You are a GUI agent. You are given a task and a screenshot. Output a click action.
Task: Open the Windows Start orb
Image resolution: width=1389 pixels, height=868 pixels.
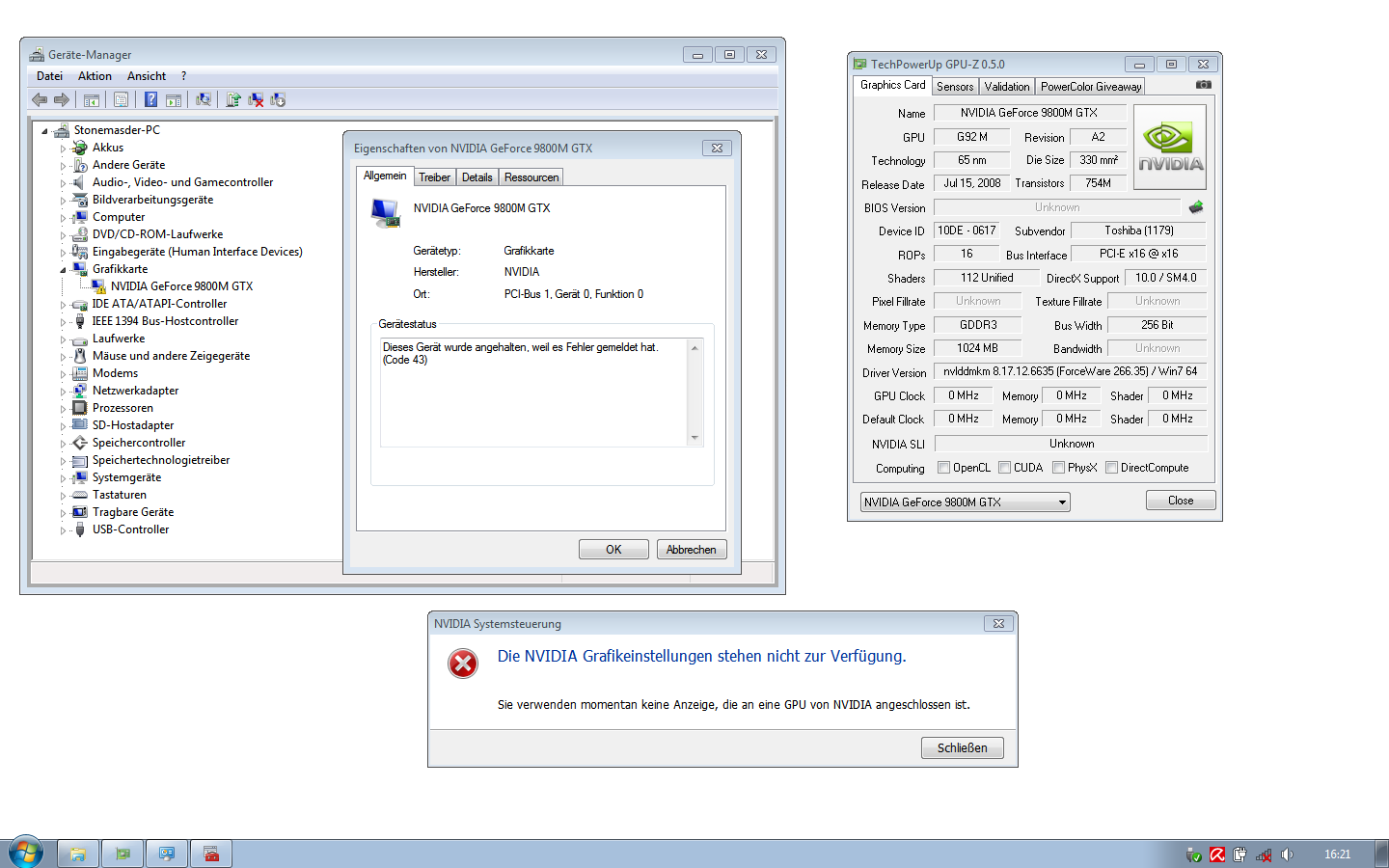(26, 854)
